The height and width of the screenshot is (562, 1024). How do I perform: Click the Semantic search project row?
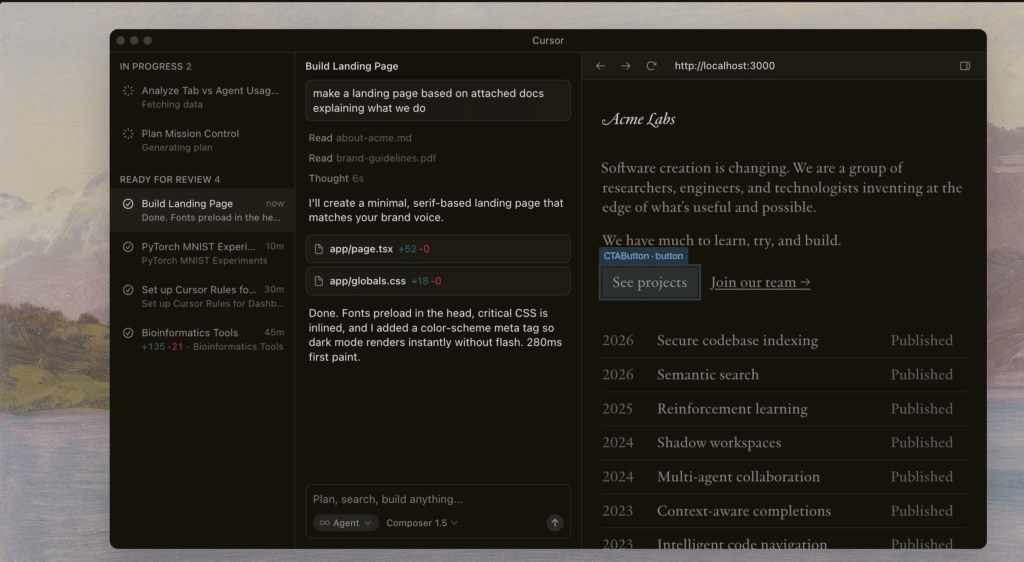(784, 375)
